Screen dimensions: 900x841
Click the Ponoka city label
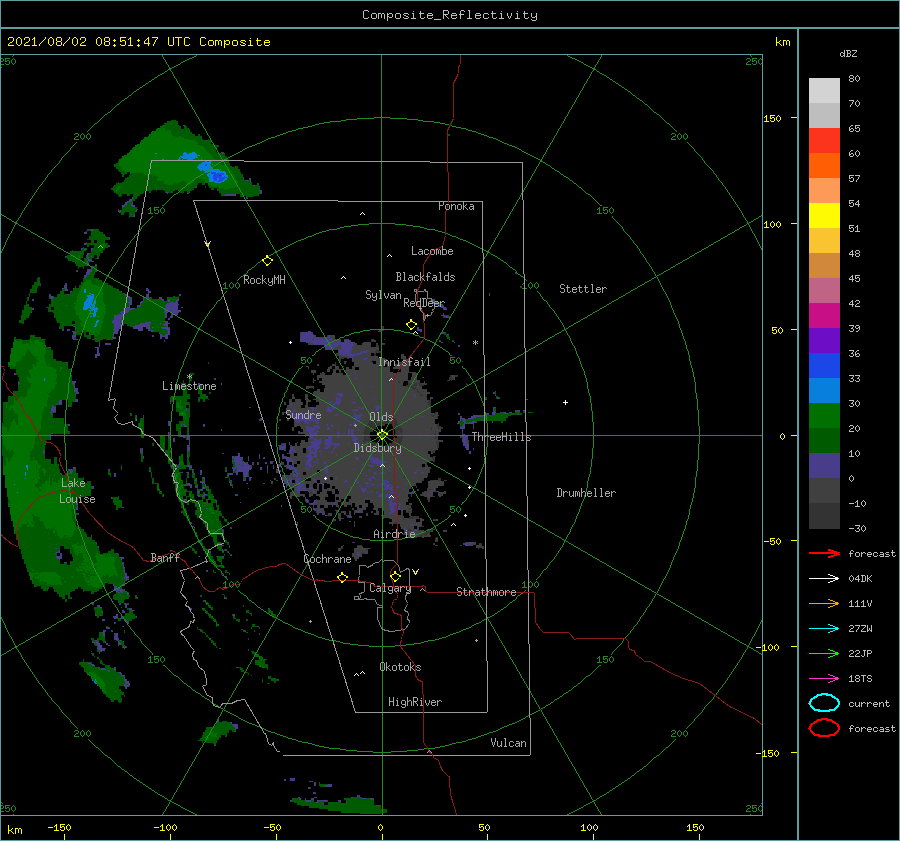(456, 206)
